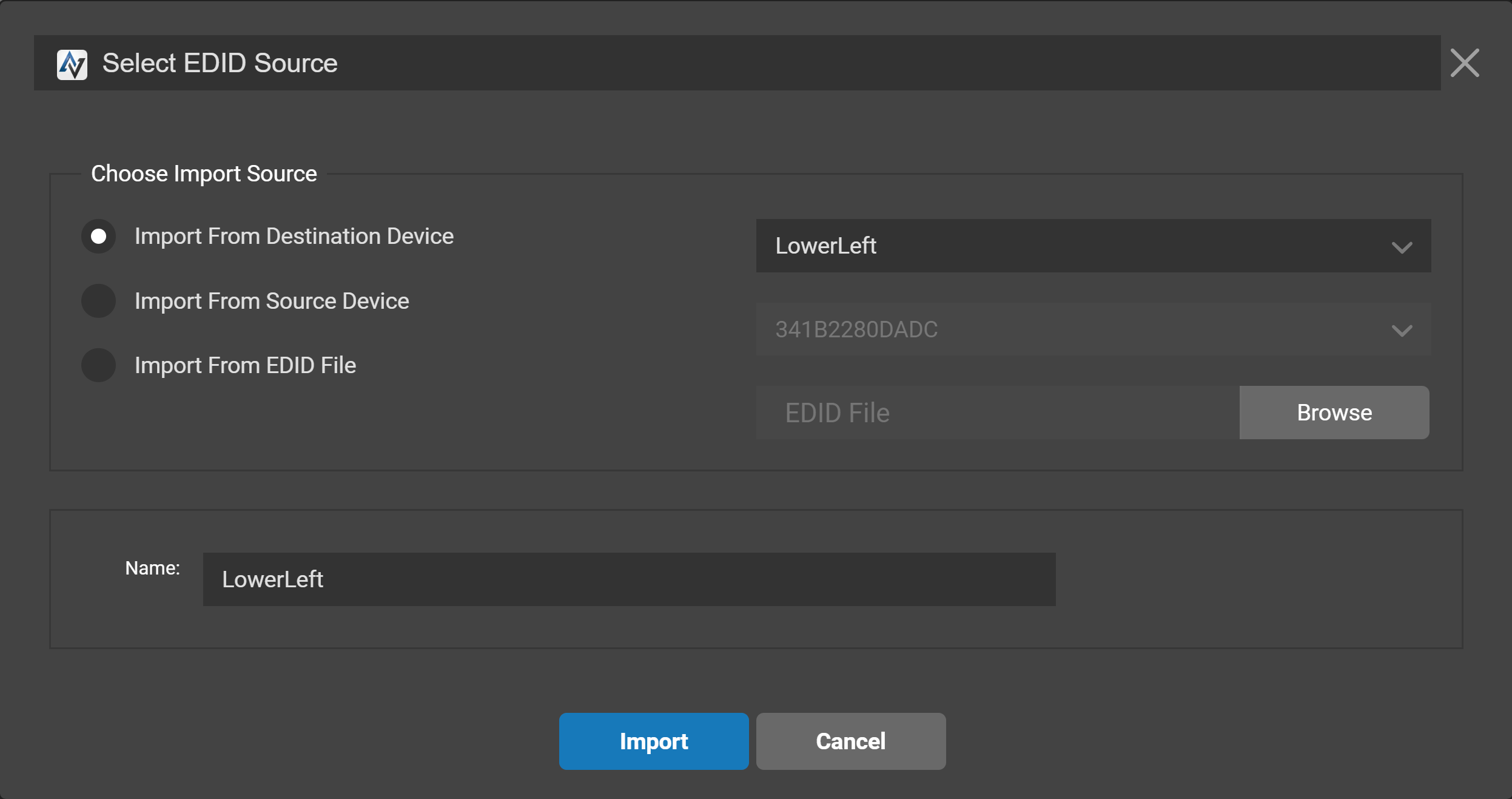Viewport: 1512px width, 799px height.
Task: Click the Name input field containing LowerLeft
Action: [629, 579]
